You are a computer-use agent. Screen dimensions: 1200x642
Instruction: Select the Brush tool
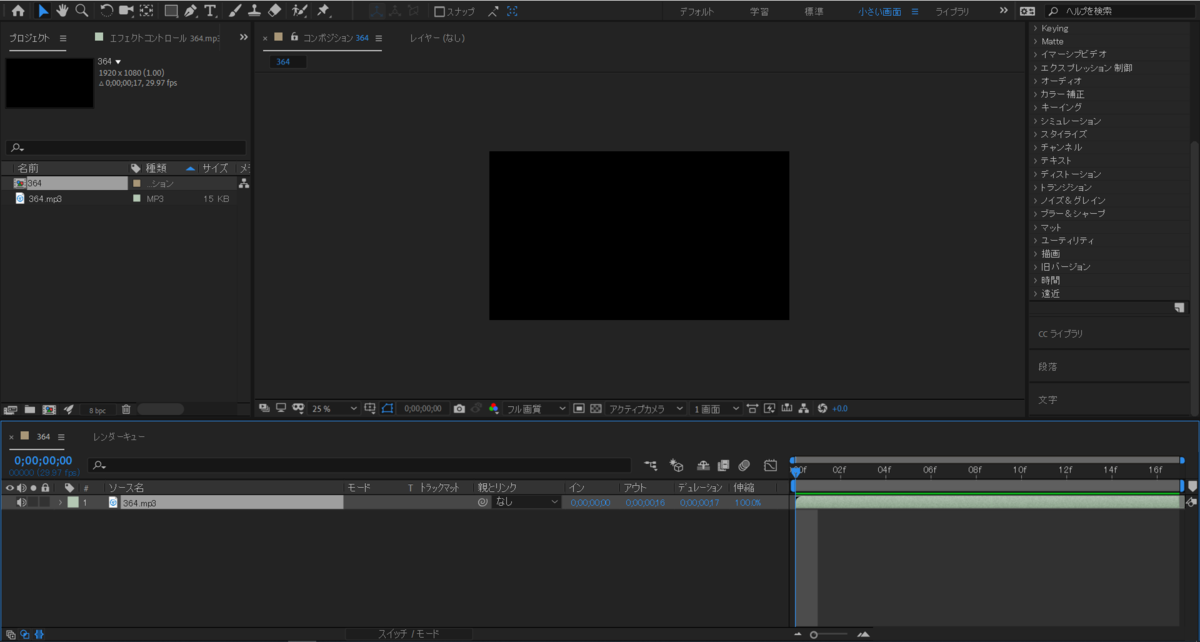(235, 11)
